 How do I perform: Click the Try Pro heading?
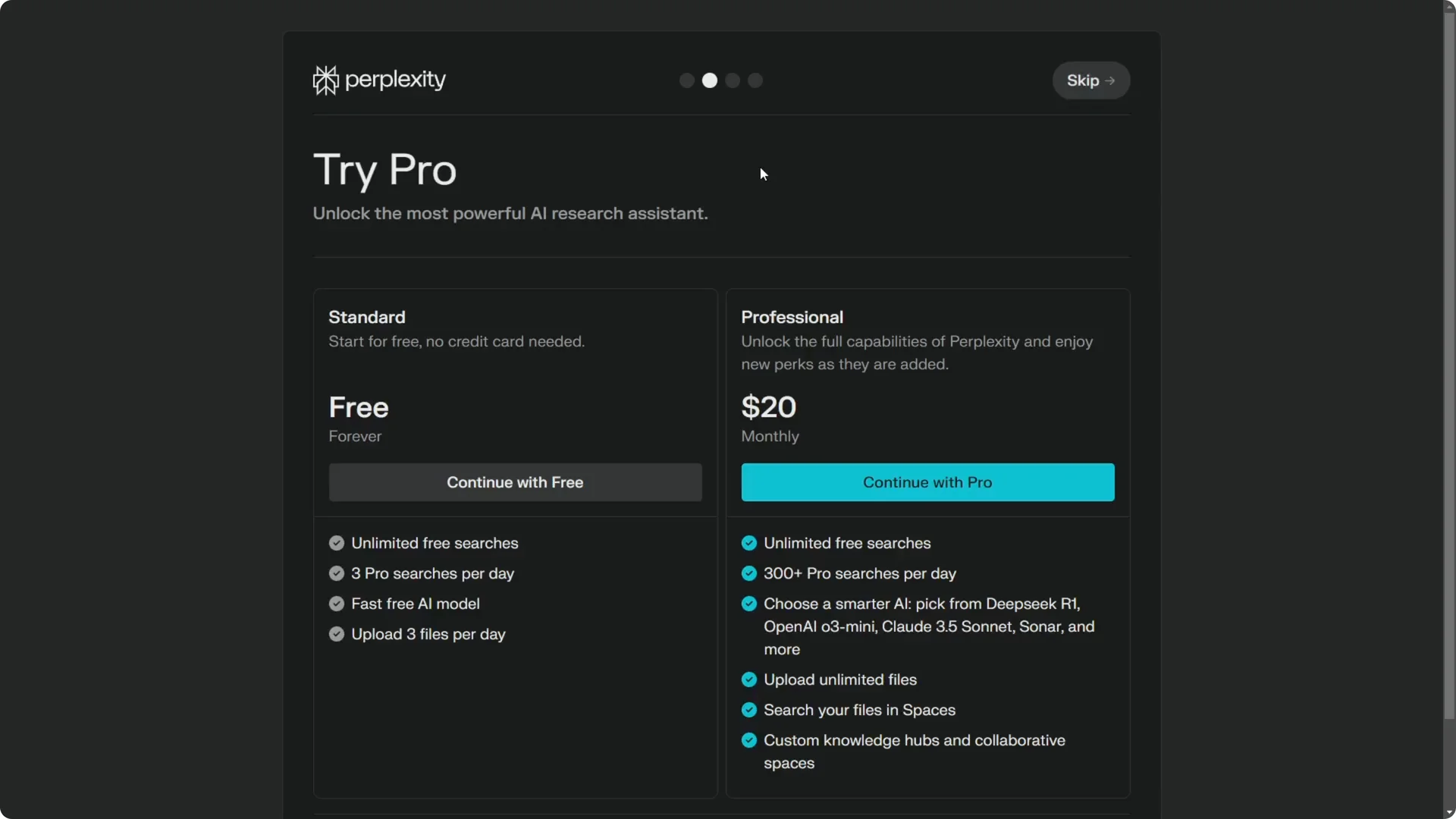384,169
